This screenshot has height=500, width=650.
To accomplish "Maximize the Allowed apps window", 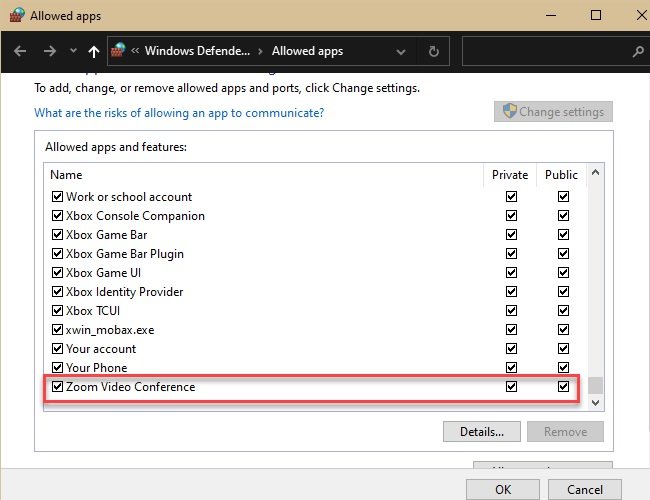I will [x=596, y=15].
